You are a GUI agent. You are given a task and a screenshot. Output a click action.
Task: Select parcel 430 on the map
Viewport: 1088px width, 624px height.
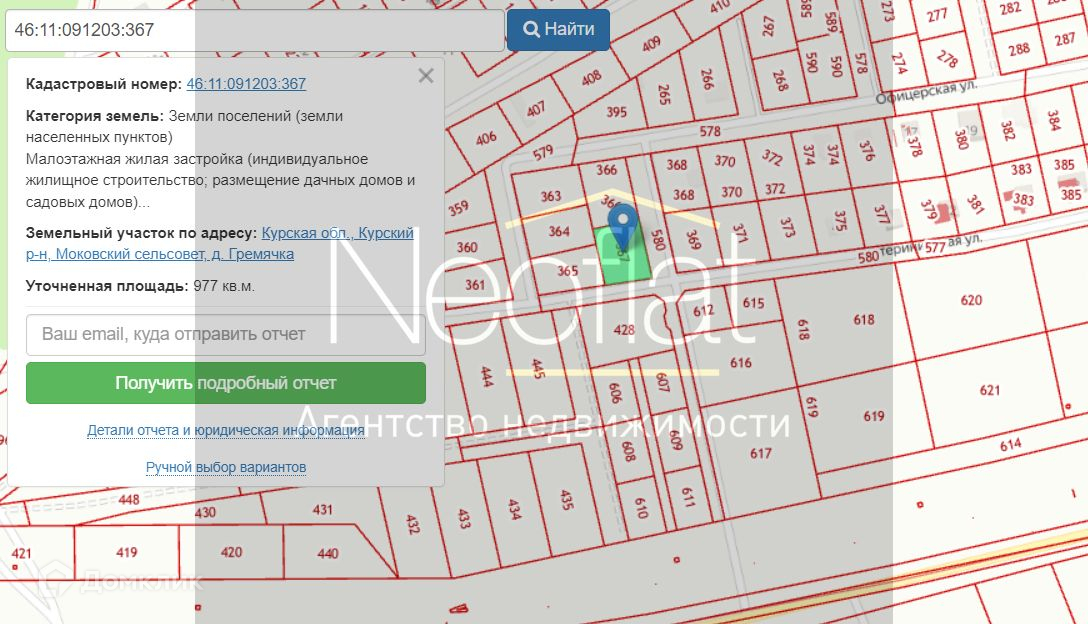click(205, 513)
